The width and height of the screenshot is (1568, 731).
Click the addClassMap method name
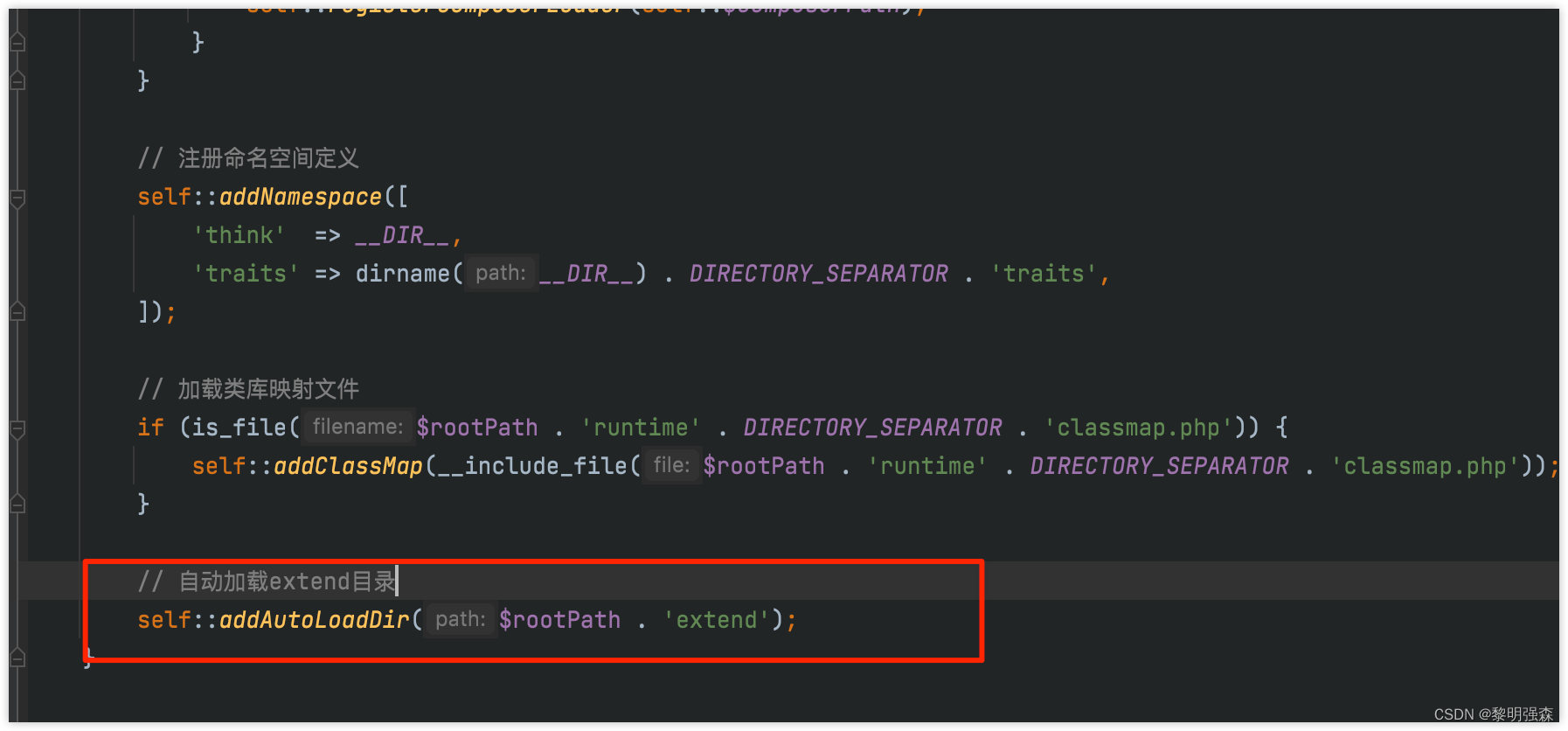pyautogui.click(x=349, y=466)
